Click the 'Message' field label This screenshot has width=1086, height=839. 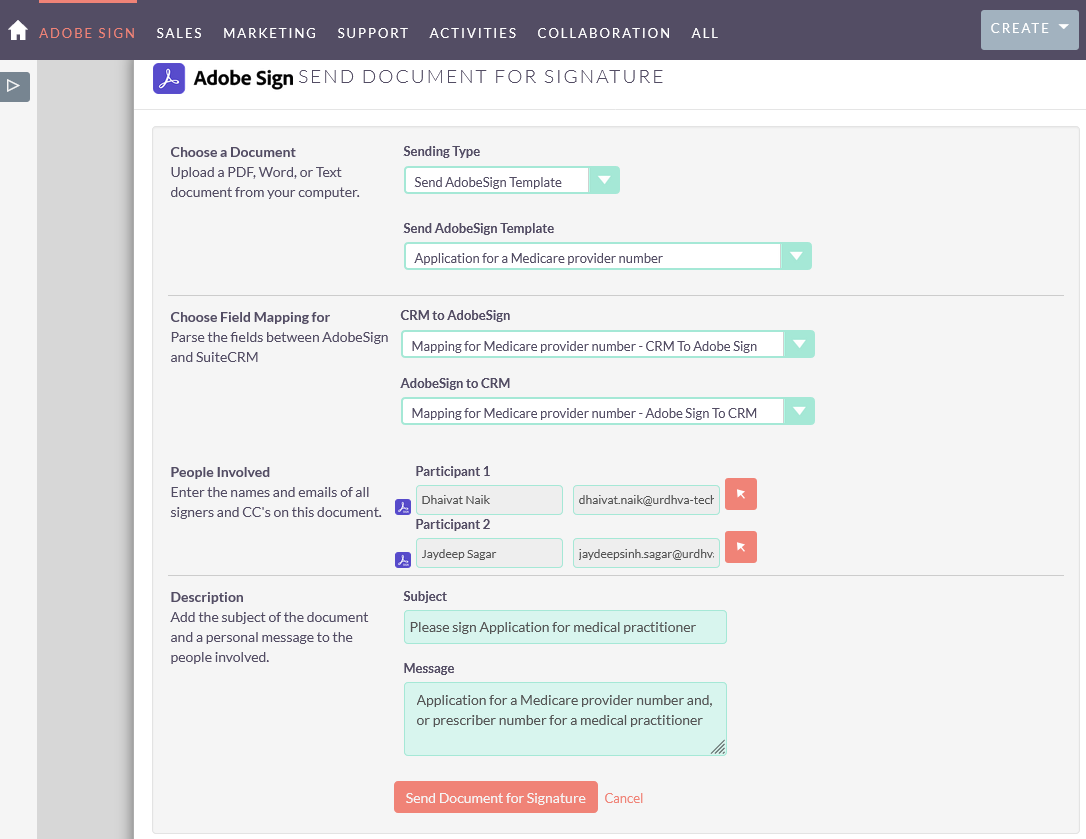[x=429, y=669]
